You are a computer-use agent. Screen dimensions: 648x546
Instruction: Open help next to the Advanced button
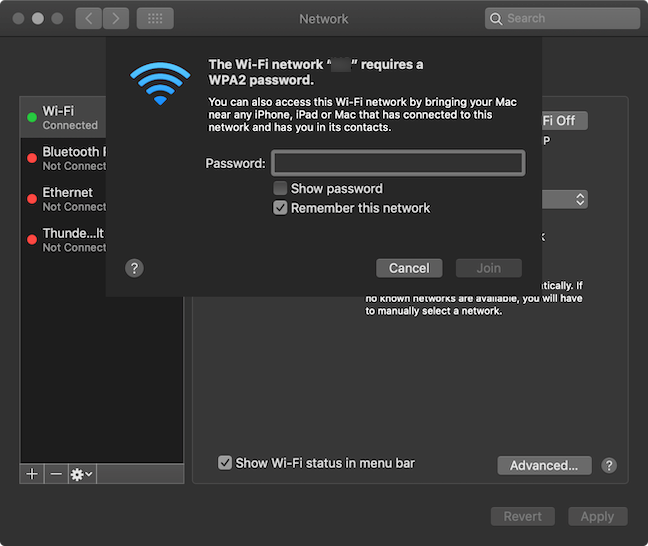click(609, 465)
